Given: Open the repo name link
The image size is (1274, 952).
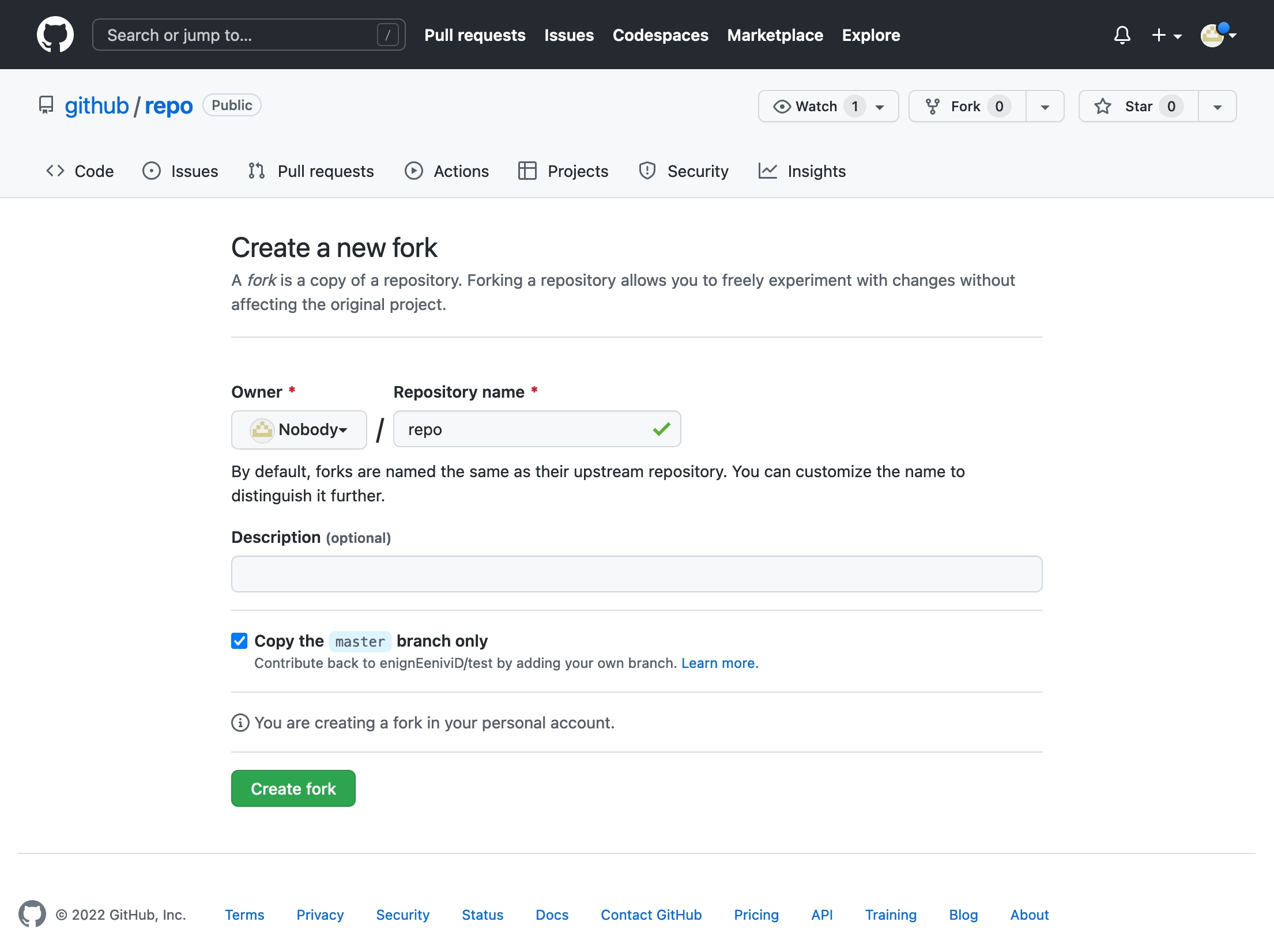Looking at the screenshot, I should coord(168,106).
